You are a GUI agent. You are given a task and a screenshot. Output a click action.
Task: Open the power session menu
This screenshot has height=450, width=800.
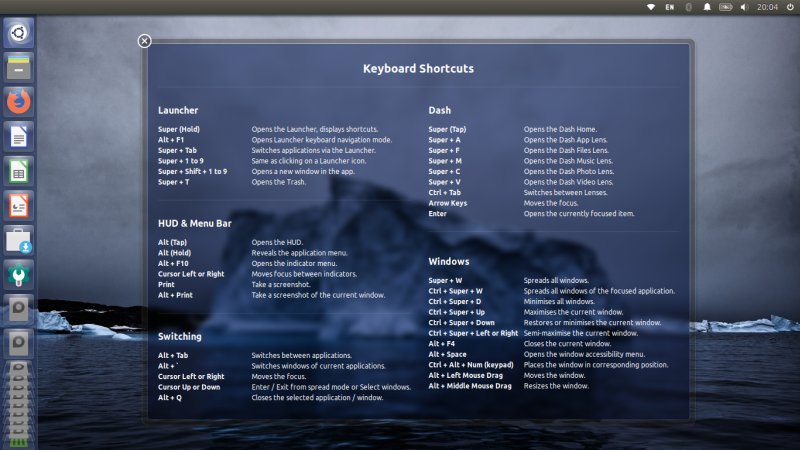click(x=788, y=7)
